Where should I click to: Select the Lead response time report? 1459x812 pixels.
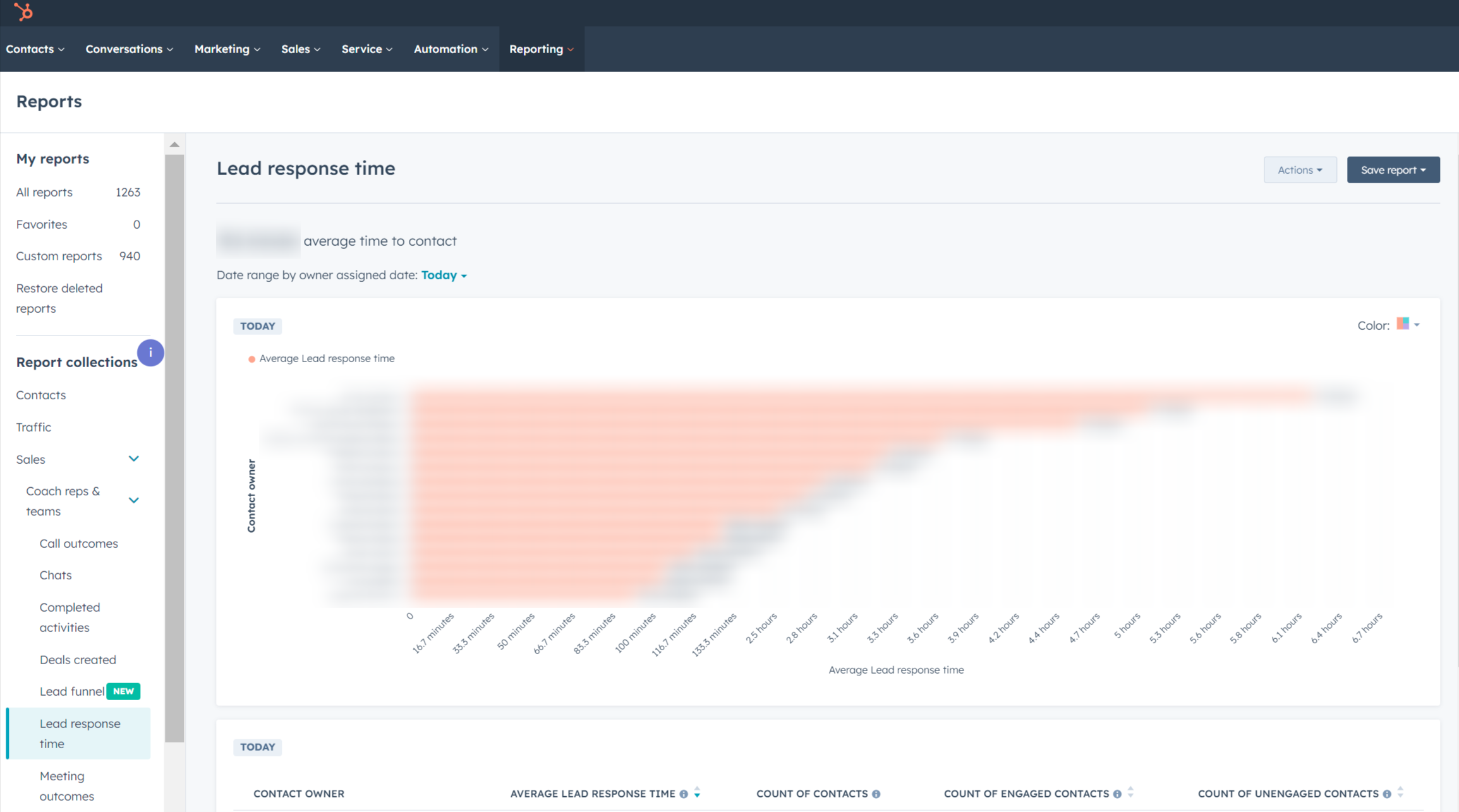click(x=80, y=733)
